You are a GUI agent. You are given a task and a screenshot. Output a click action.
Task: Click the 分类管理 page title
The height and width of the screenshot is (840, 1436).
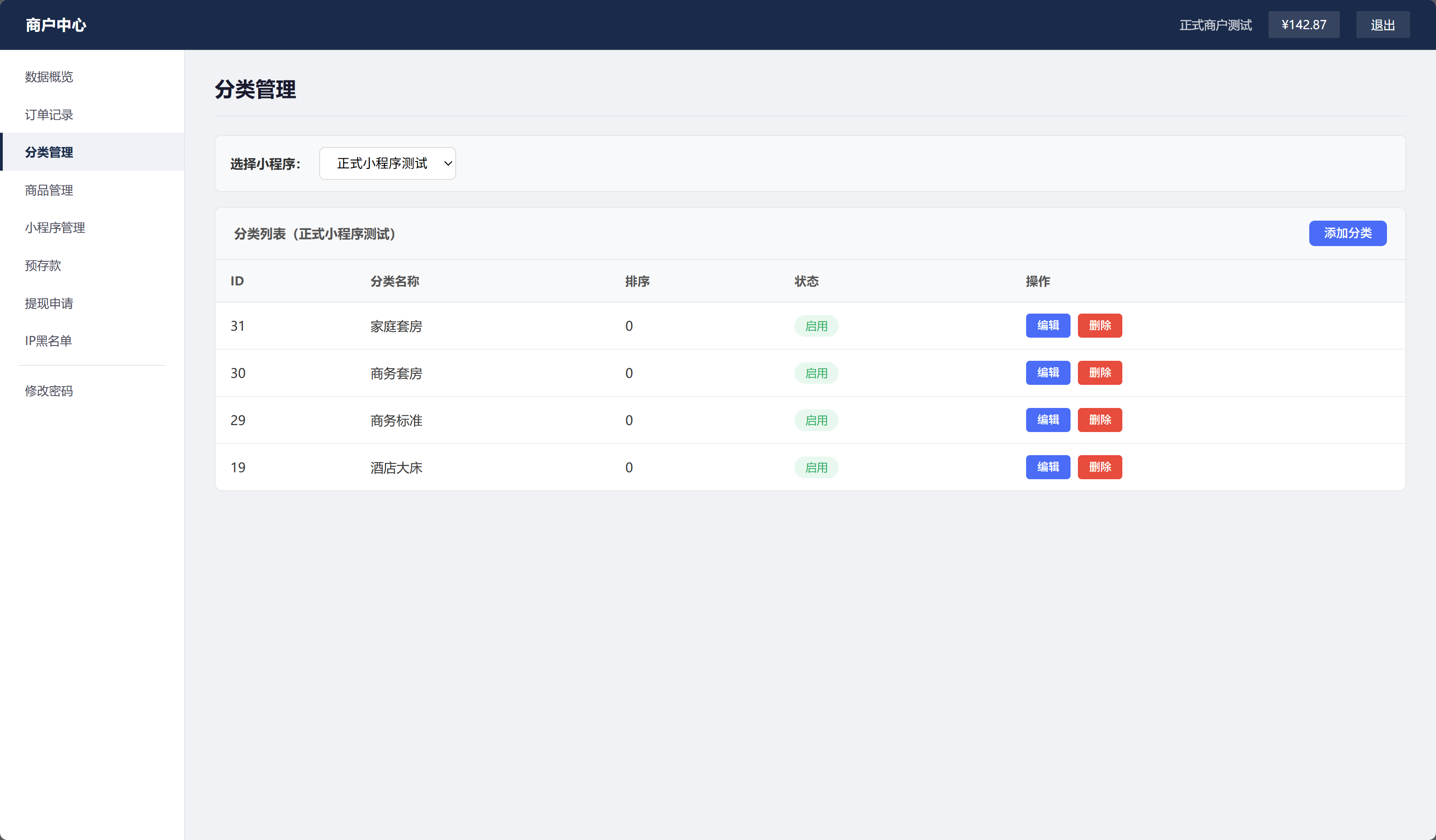tap(255, 89)
